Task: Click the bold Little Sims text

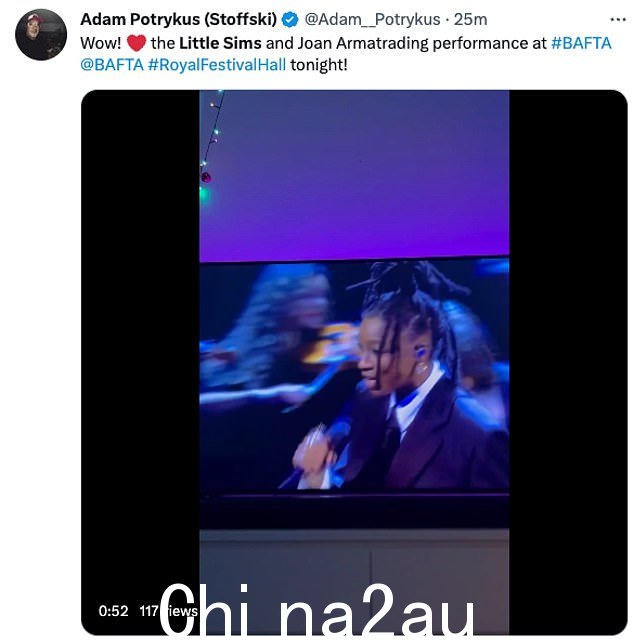Action: point(220,43)
